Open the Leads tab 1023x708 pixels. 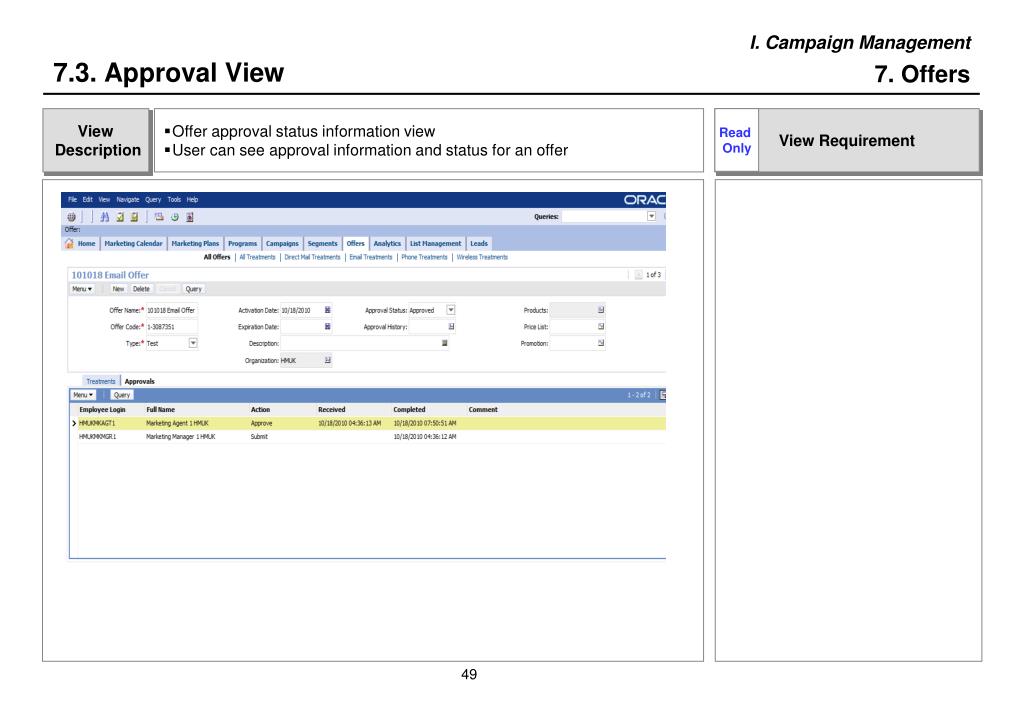[479, 243]
